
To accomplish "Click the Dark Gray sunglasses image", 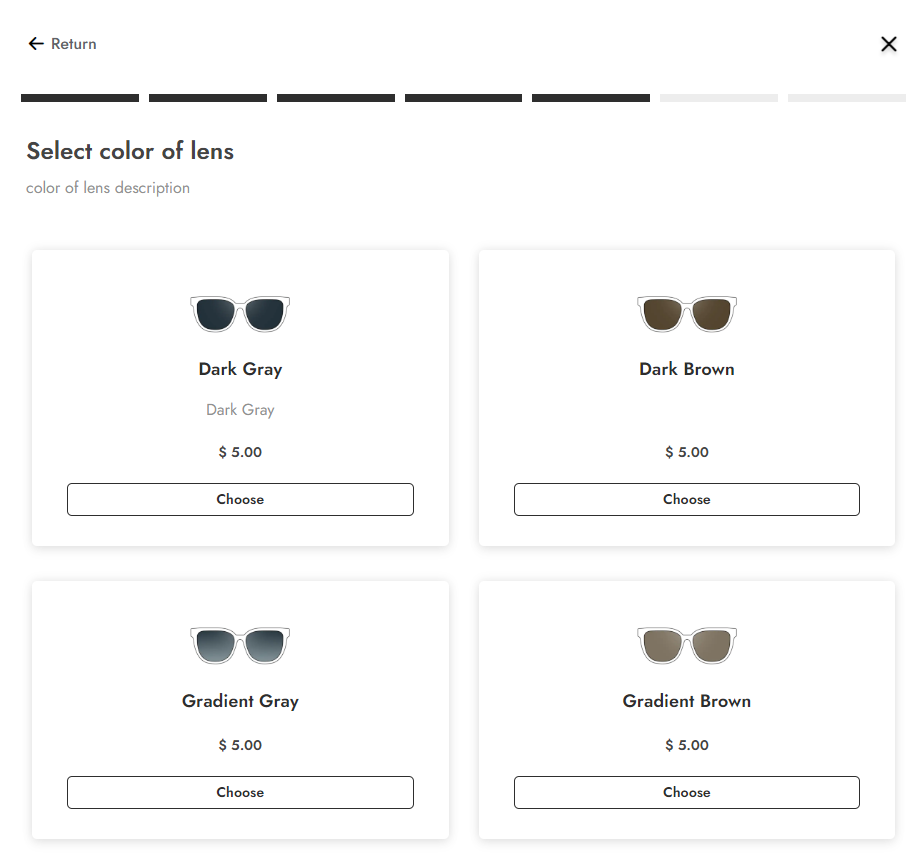I will point(240,314).
